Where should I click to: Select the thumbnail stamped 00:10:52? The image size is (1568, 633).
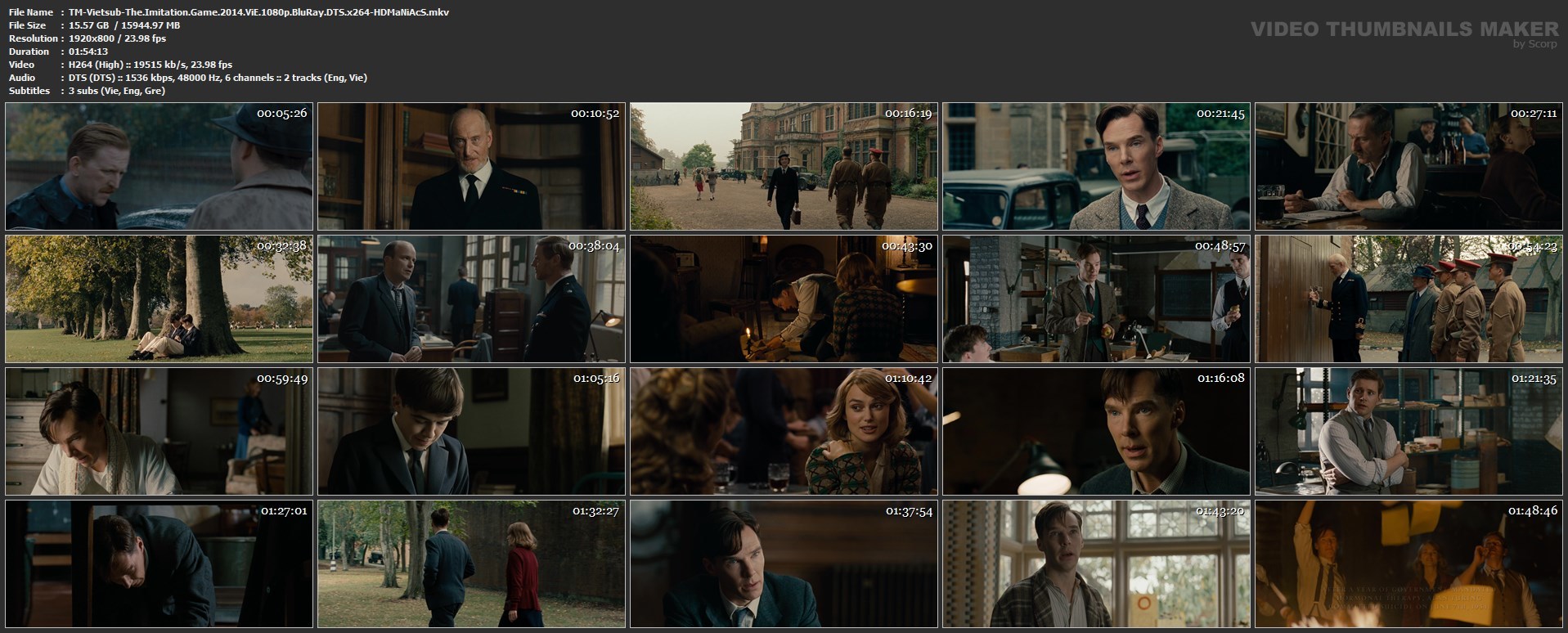[471, 166]
